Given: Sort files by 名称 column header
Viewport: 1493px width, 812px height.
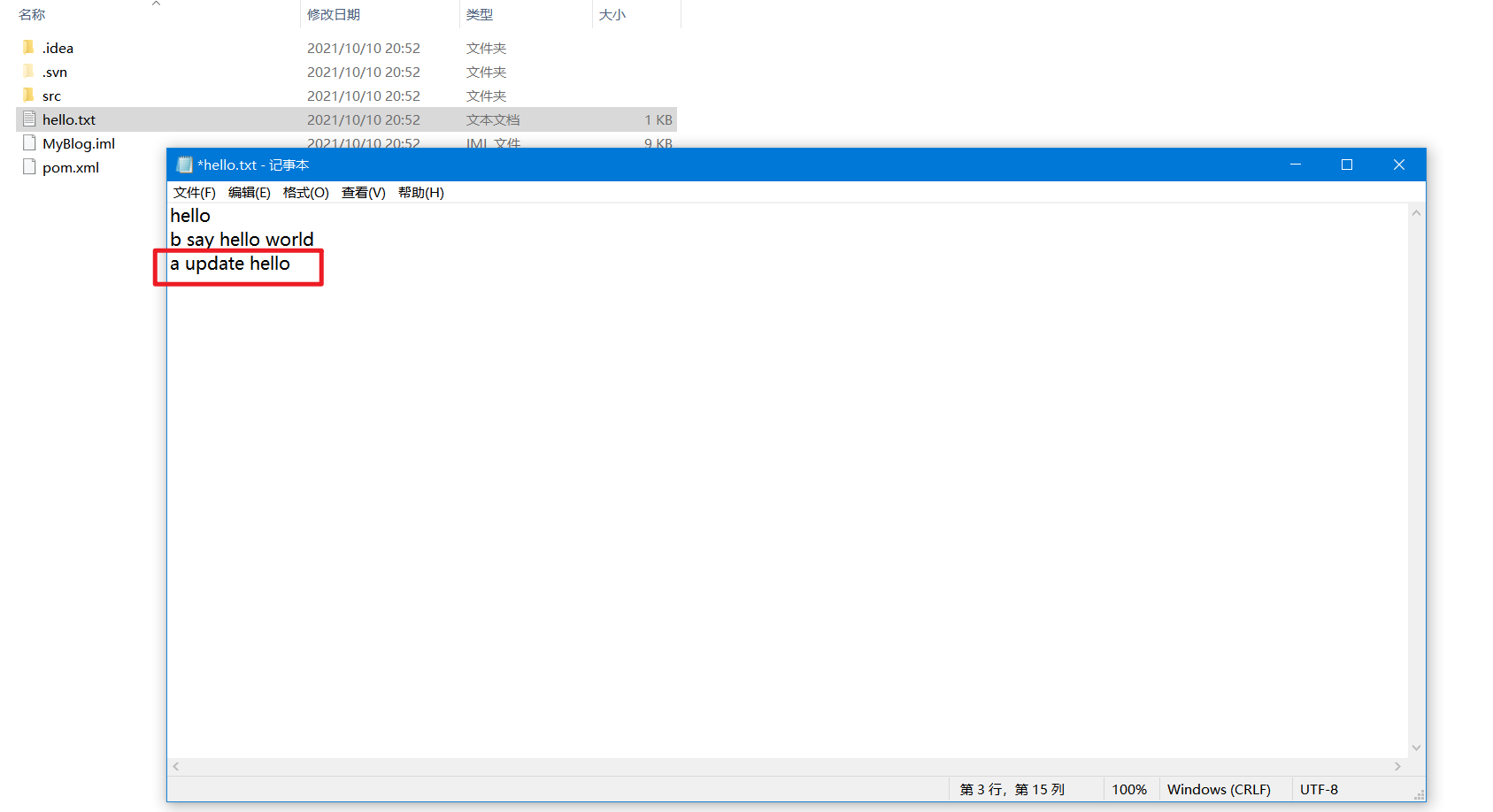Looking at the screenshot, I should 32,14.
